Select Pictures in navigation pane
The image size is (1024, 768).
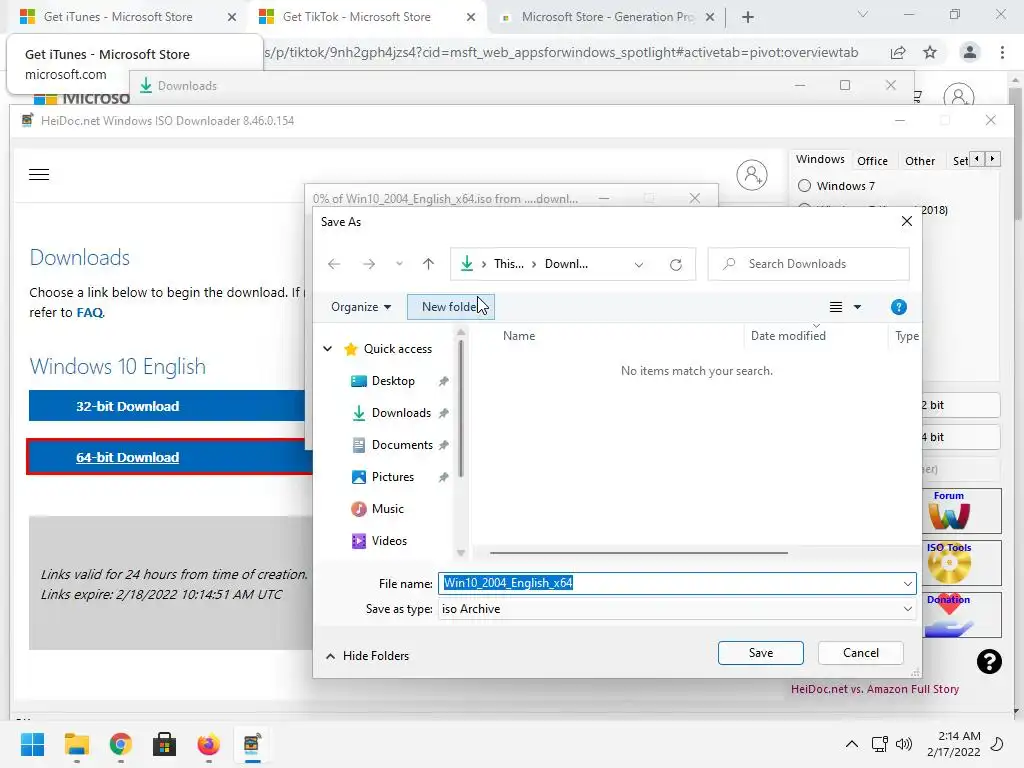(392, 477)
